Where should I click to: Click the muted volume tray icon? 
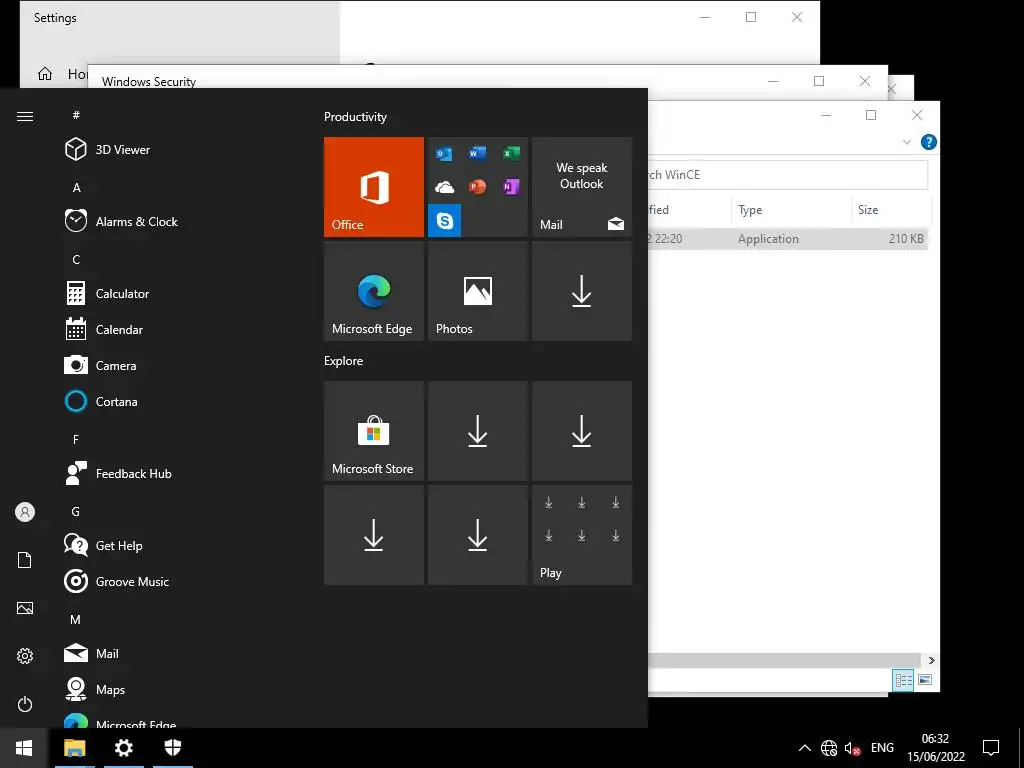(852, 748)
